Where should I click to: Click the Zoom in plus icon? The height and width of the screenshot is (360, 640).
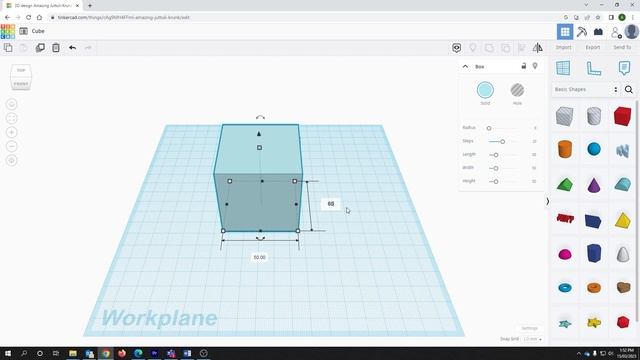[x=12, y=132]
